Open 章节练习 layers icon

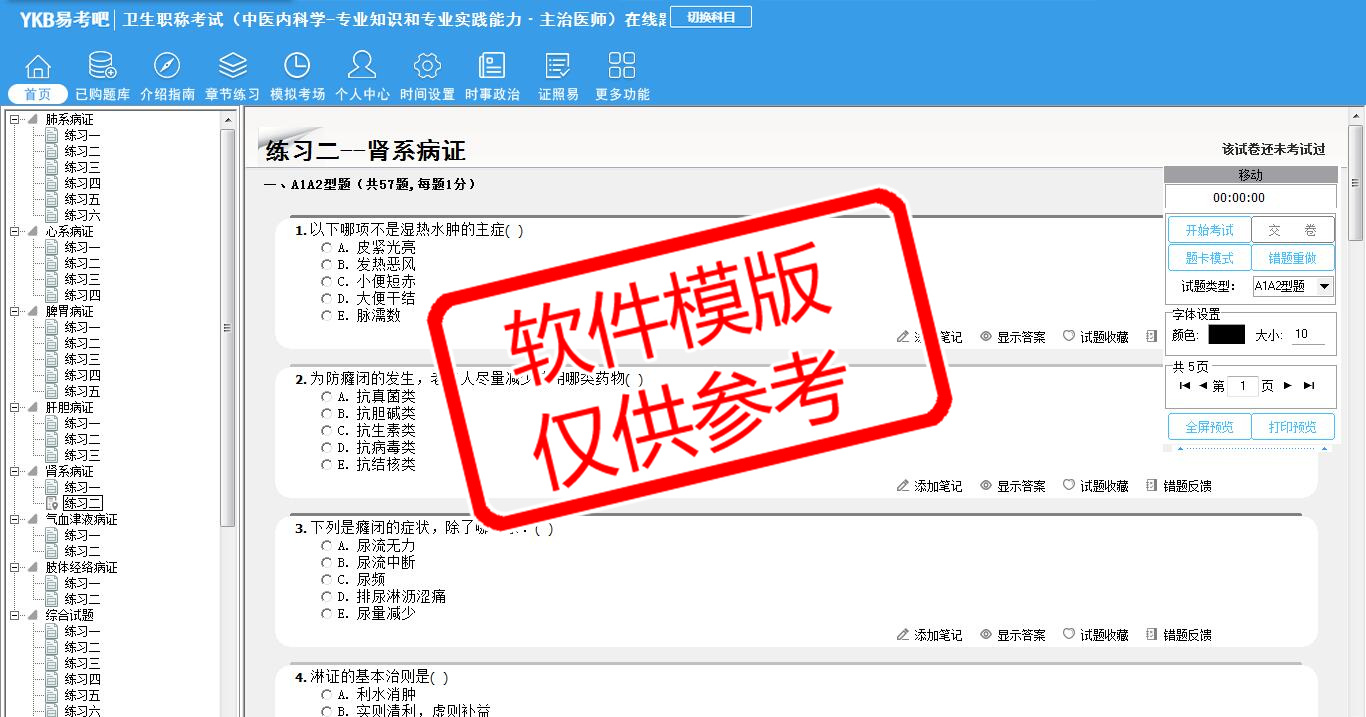[x=232, y=67]
